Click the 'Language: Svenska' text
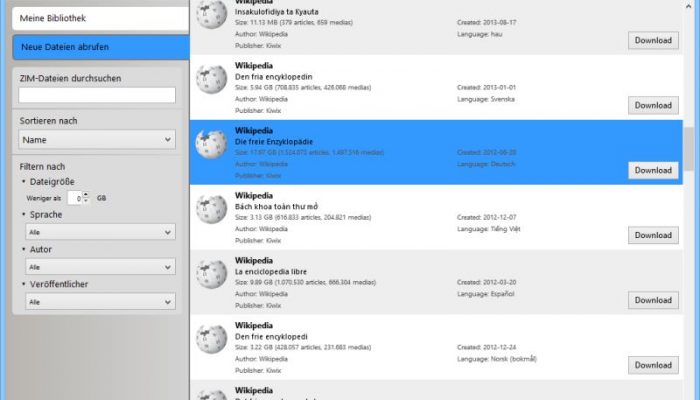 [x=486, y=99]
